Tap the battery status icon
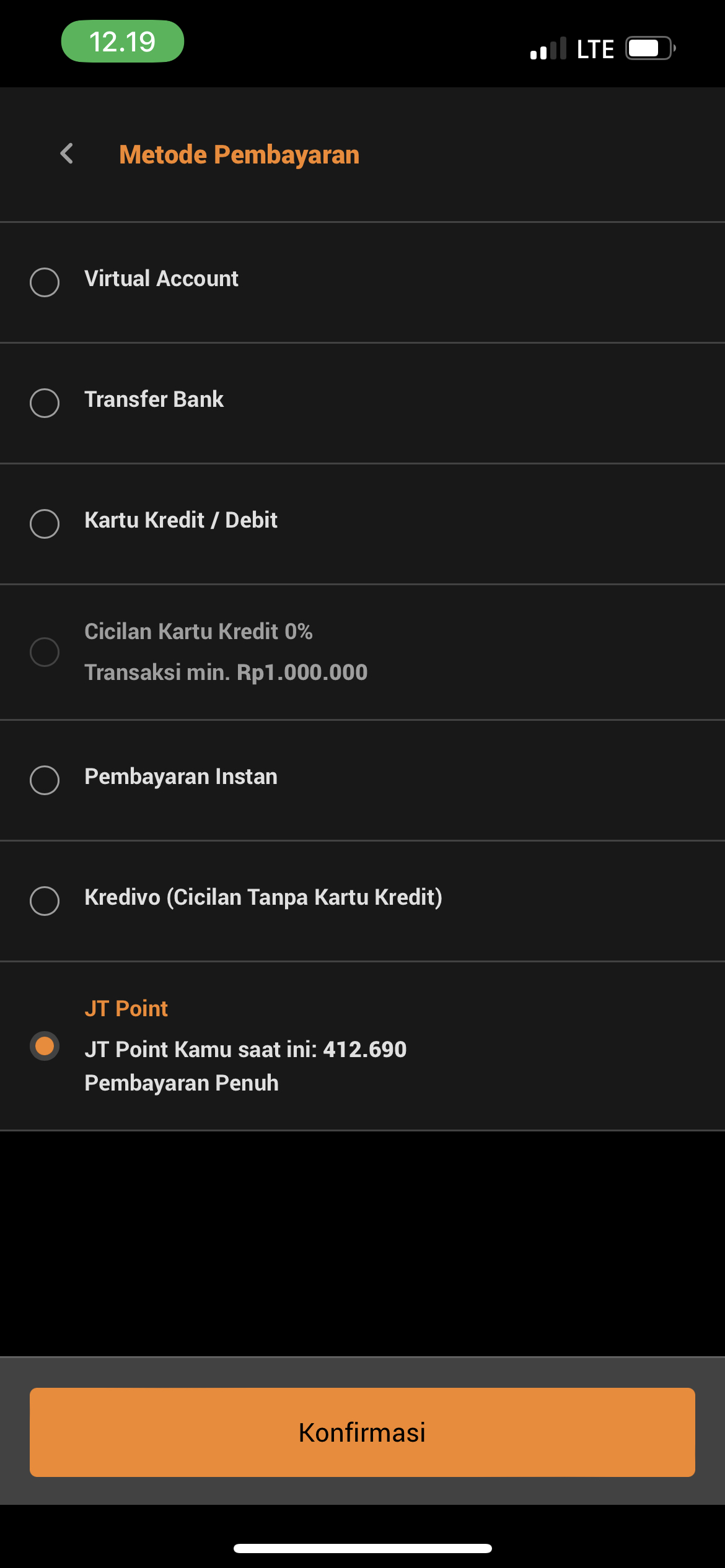The width and height of the screenshot is (725, 1568). (x=650, y=48)
